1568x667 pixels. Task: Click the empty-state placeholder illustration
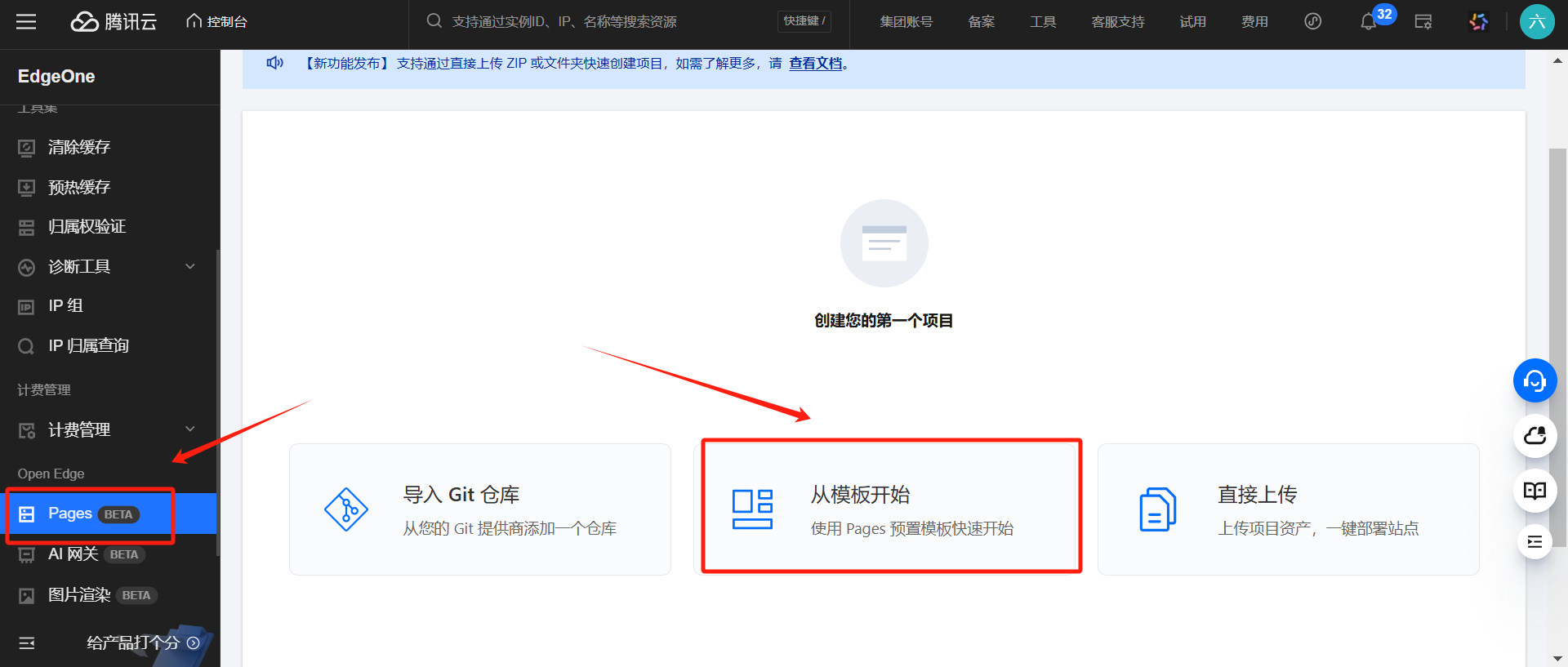[x=884, y=243]
